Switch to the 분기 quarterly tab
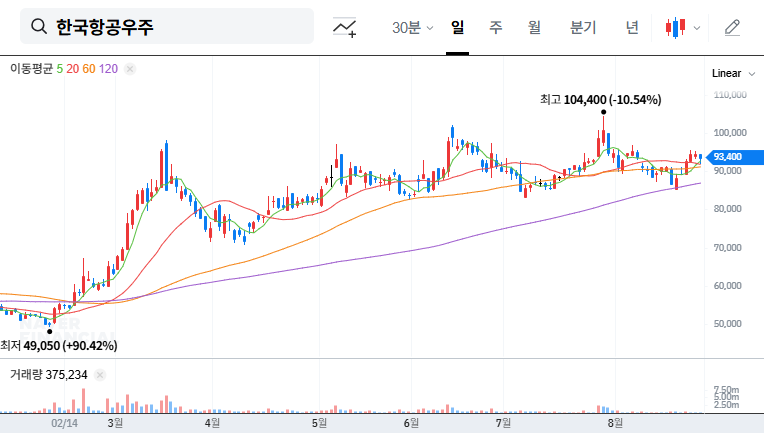764x433 pixels. pyautogui.click(x=583, y=28)
